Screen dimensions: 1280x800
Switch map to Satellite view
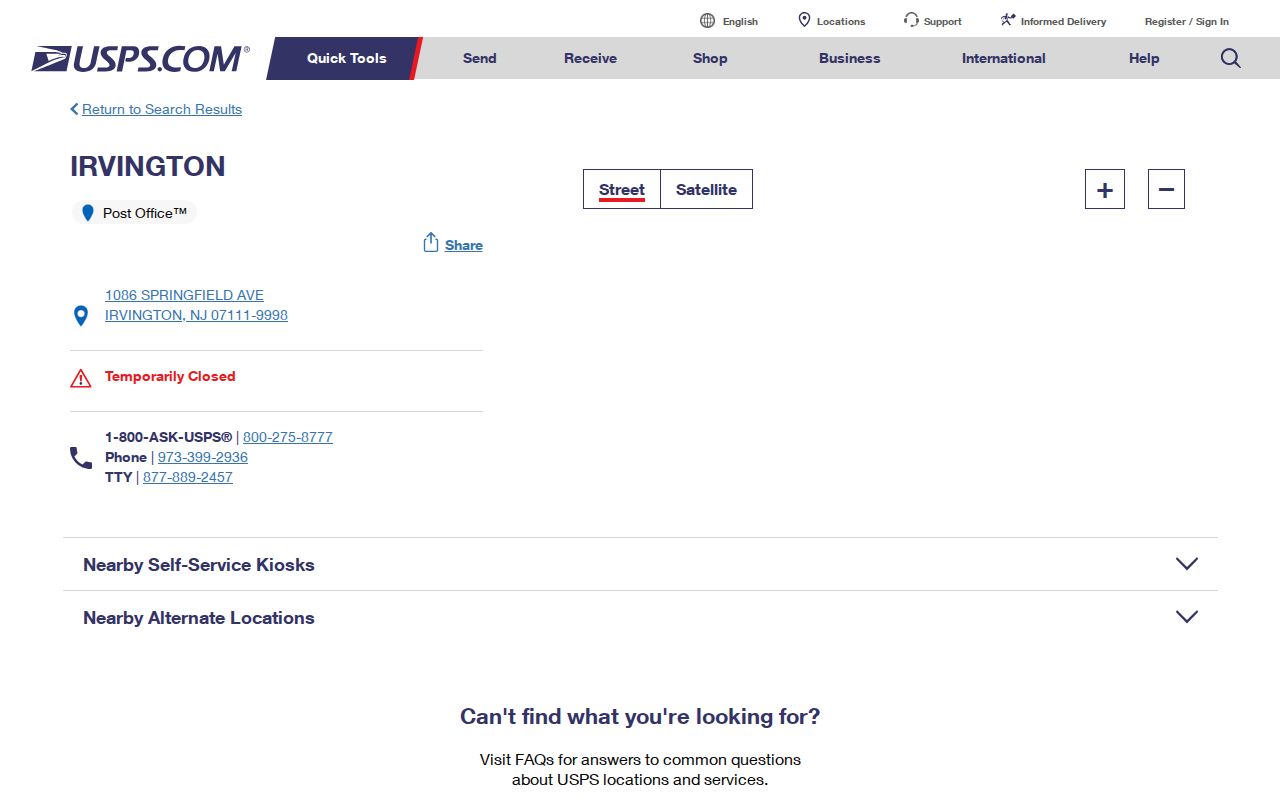pyautogui.click(x=706, y=189)
